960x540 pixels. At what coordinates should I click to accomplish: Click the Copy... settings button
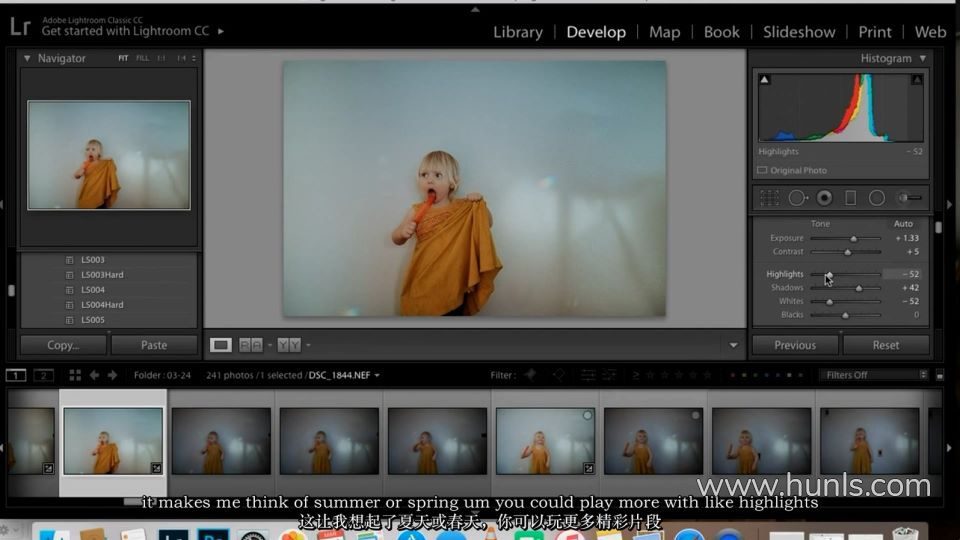tap(63, 345)
